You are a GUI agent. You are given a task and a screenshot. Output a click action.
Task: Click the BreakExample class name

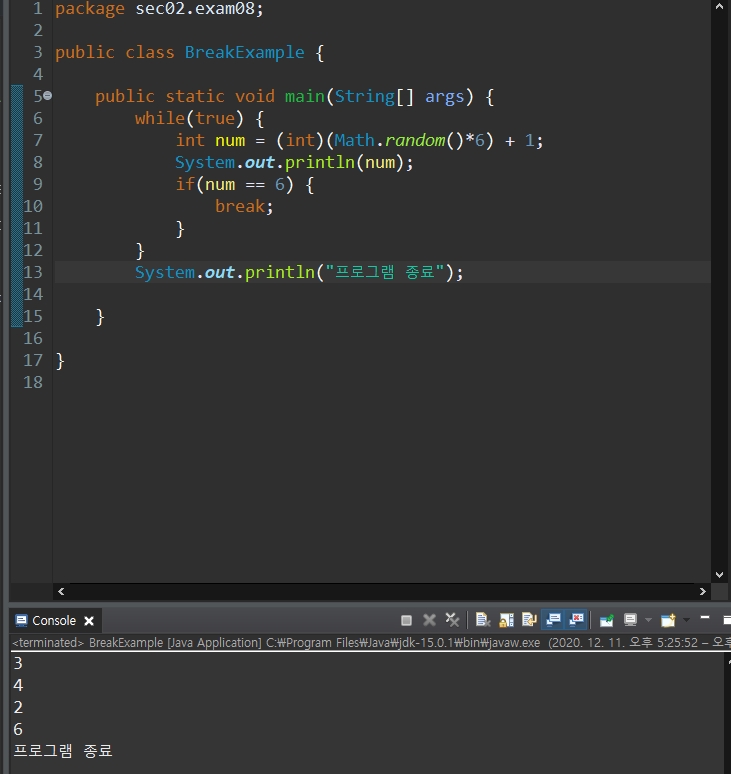(x=244, y=52)
